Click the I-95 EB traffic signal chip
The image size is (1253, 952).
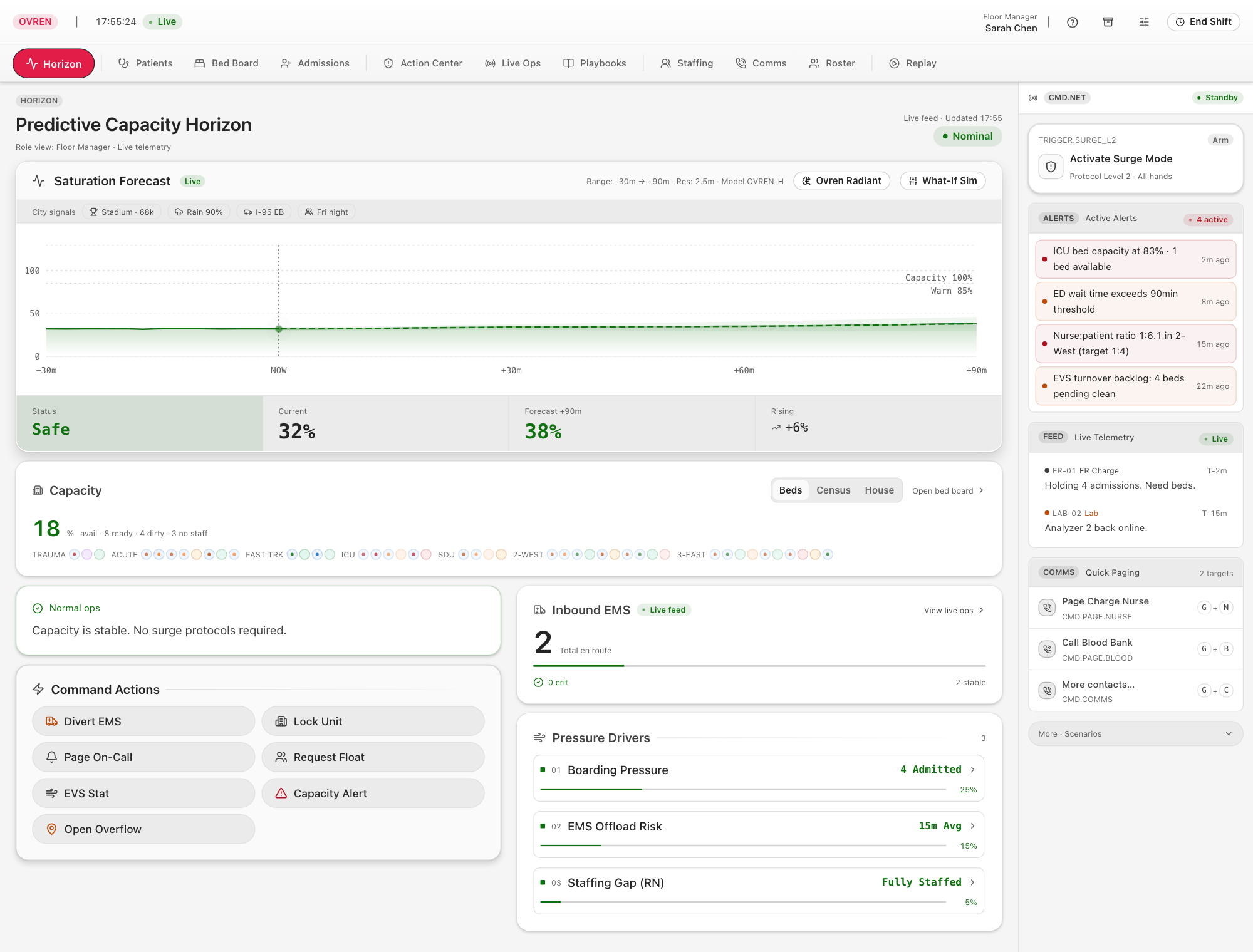point(264,212)
